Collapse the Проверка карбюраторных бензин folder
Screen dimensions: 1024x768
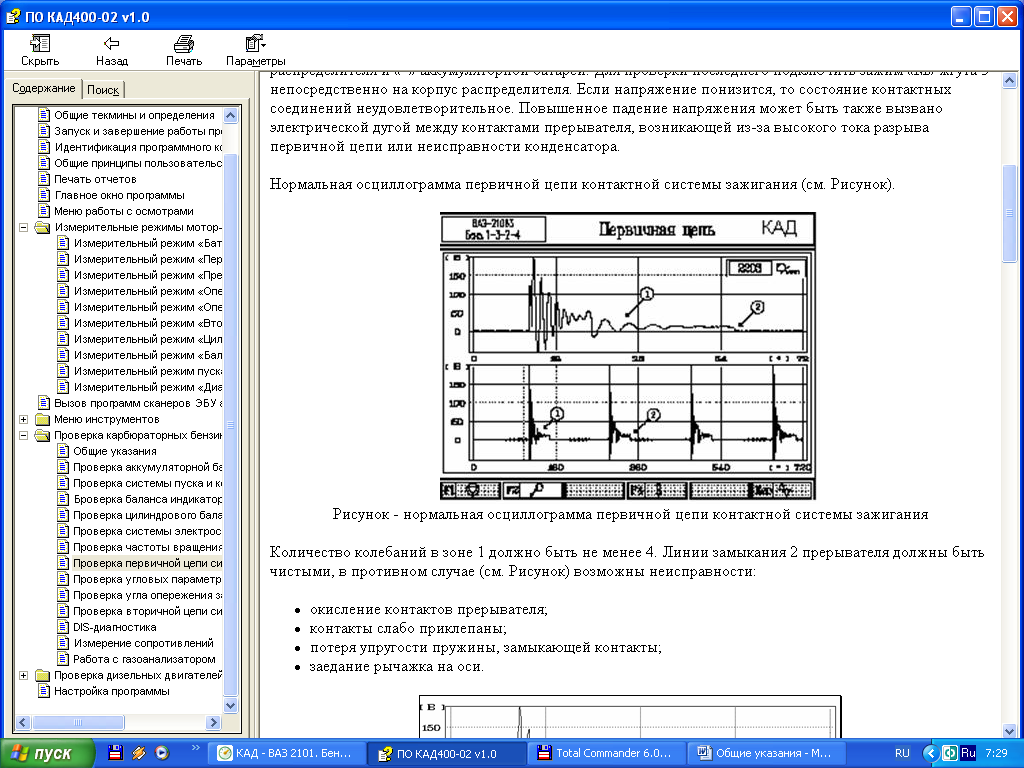24,436
